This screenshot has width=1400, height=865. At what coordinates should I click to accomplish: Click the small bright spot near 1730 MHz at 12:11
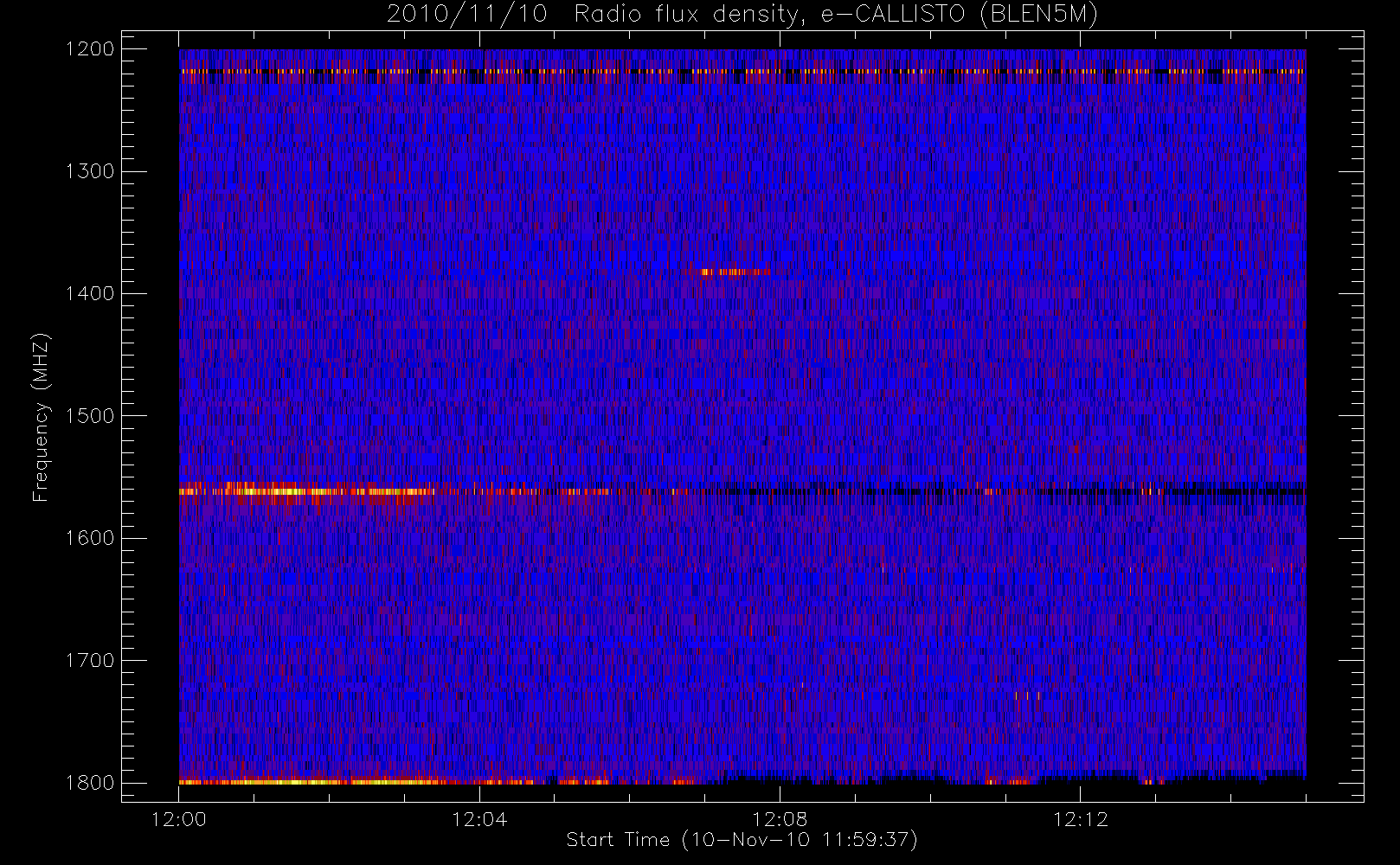tap(1027, 695)
